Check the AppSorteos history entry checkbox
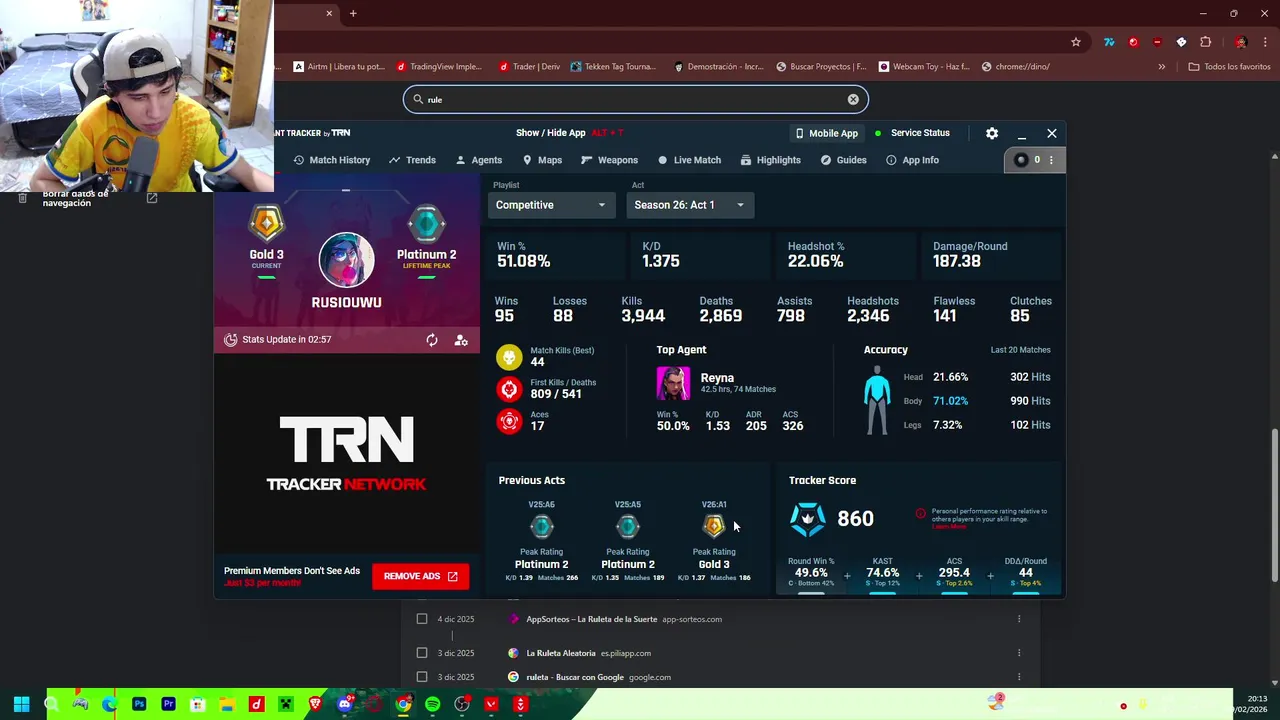Screen dimensions: 1280x720 coord(422,619)
